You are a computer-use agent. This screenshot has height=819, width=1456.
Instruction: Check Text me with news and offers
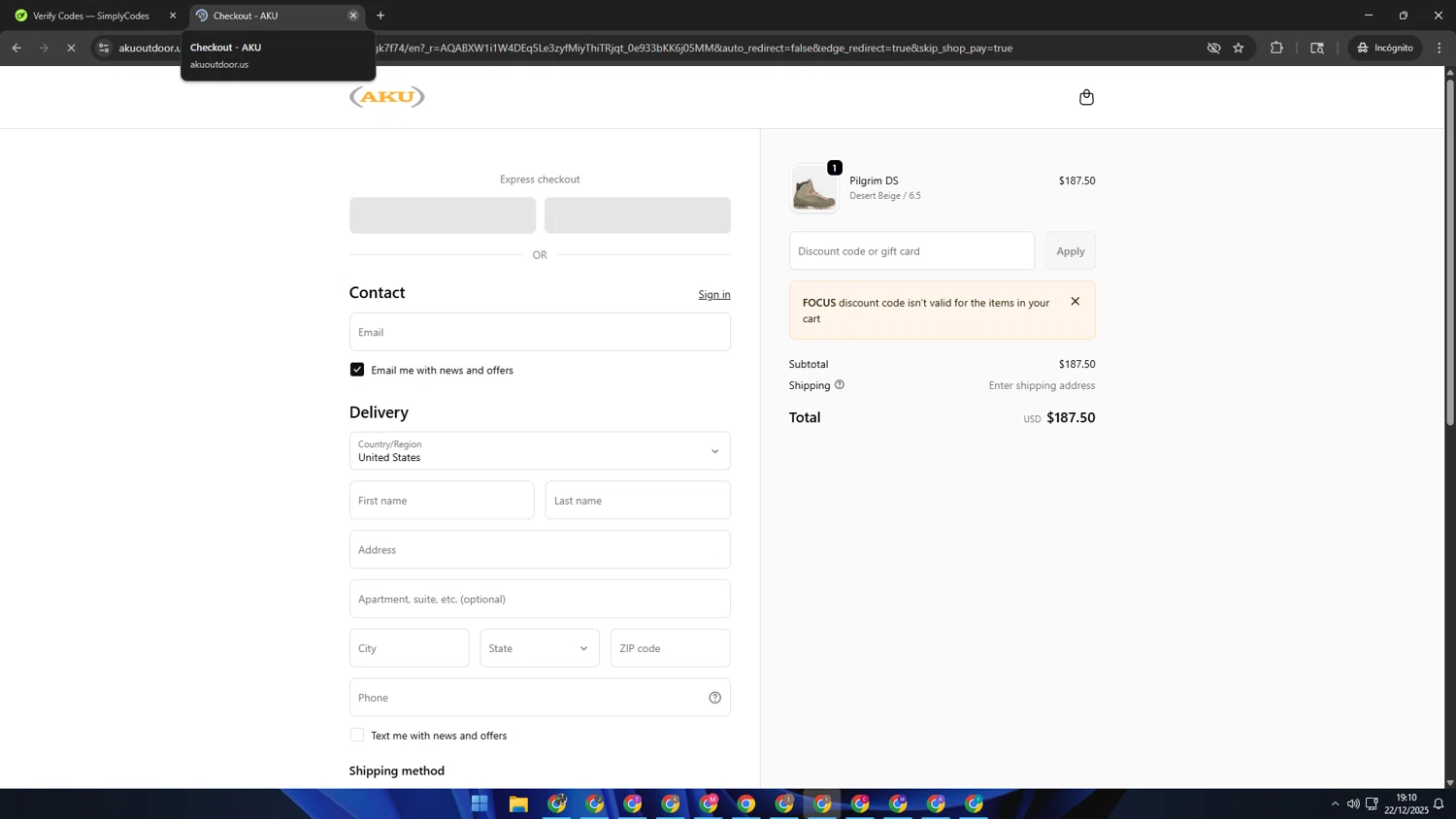(357, 736)
